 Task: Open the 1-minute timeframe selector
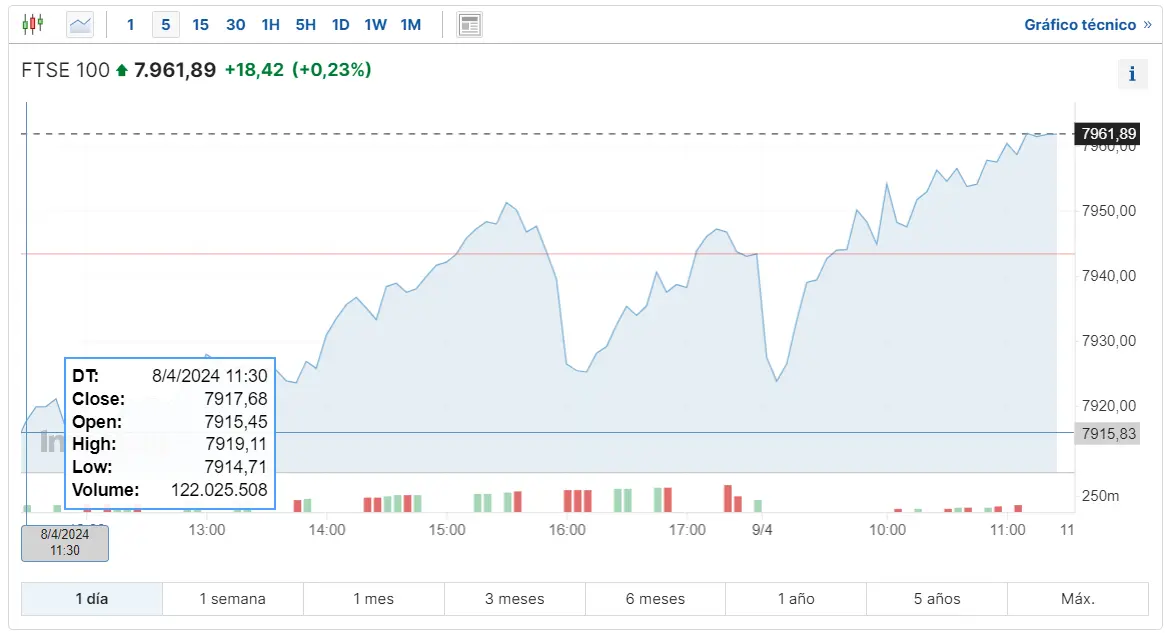[x=130, y=24]
